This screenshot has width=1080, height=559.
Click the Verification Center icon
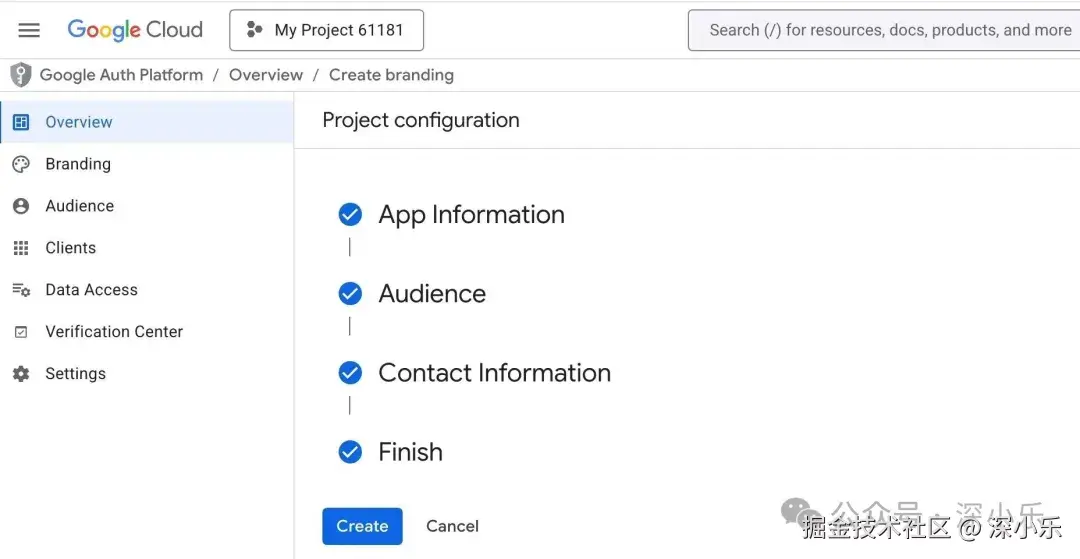point(21,332)
